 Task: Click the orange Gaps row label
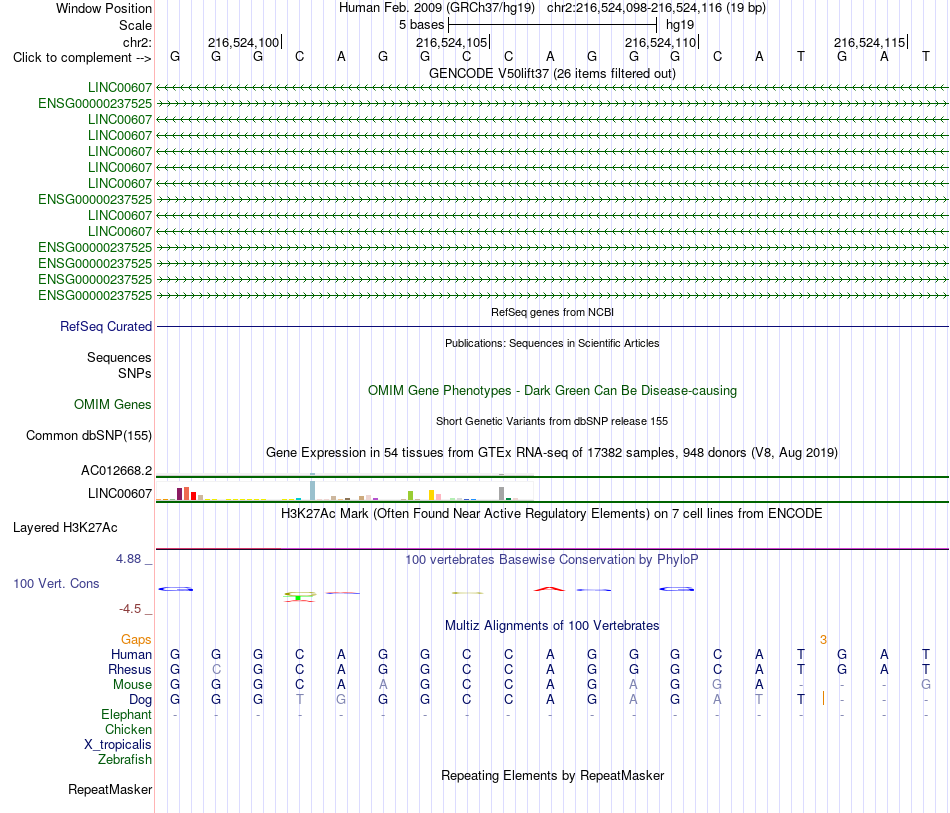point(136,639)
